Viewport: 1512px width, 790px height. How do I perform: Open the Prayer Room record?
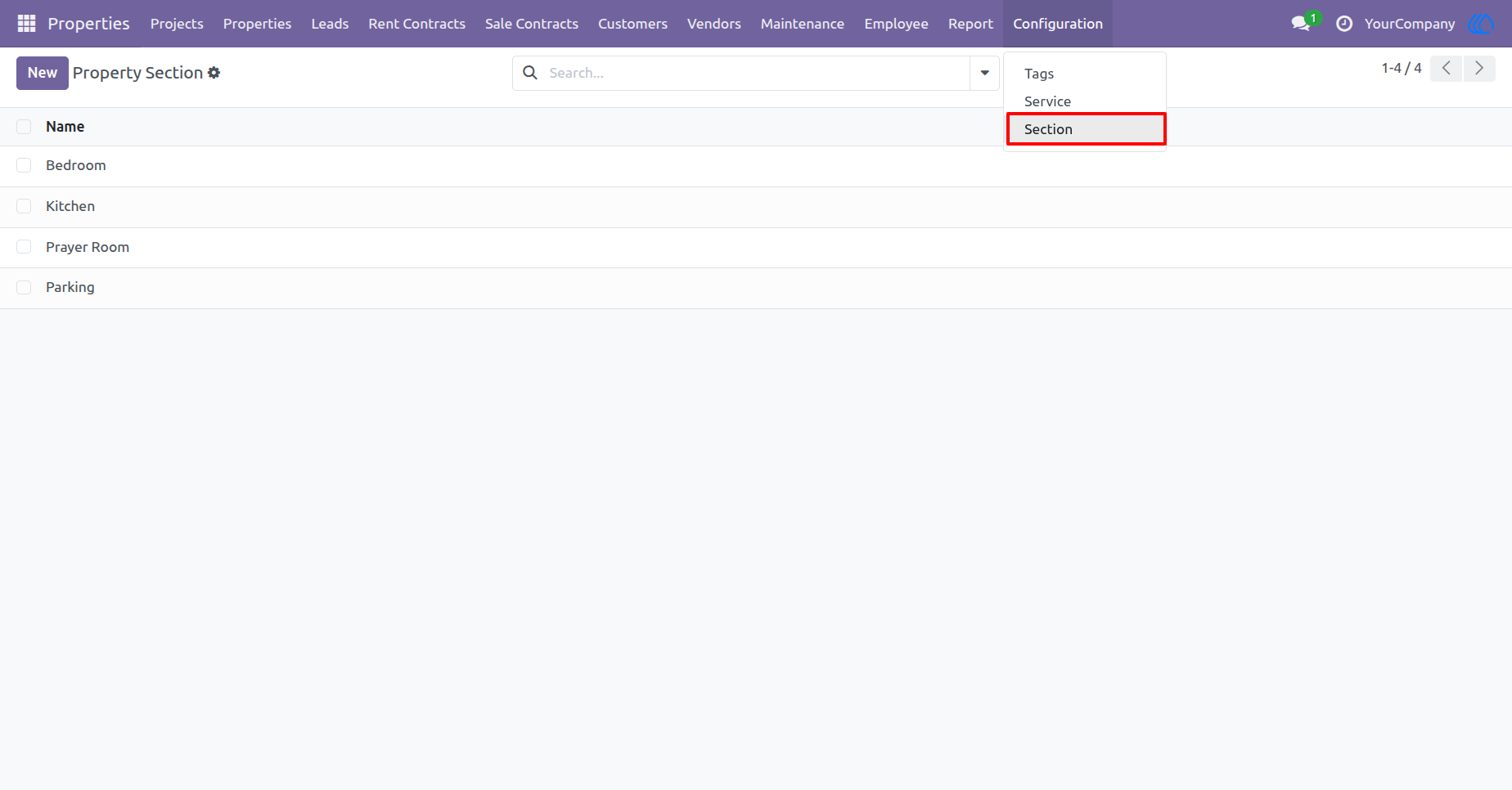(x=88, y=247)
